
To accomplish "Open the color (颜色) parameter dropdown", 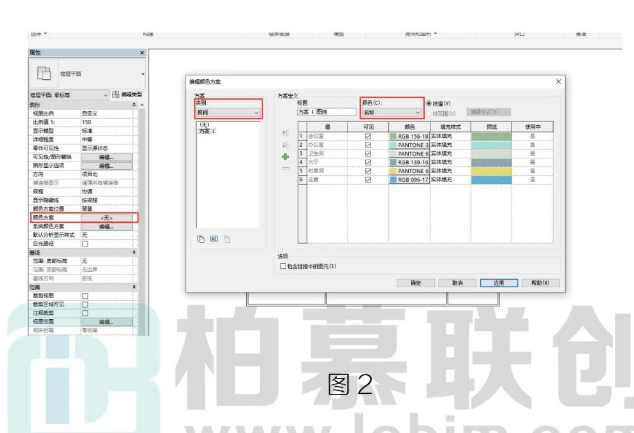I will point(391,112).
